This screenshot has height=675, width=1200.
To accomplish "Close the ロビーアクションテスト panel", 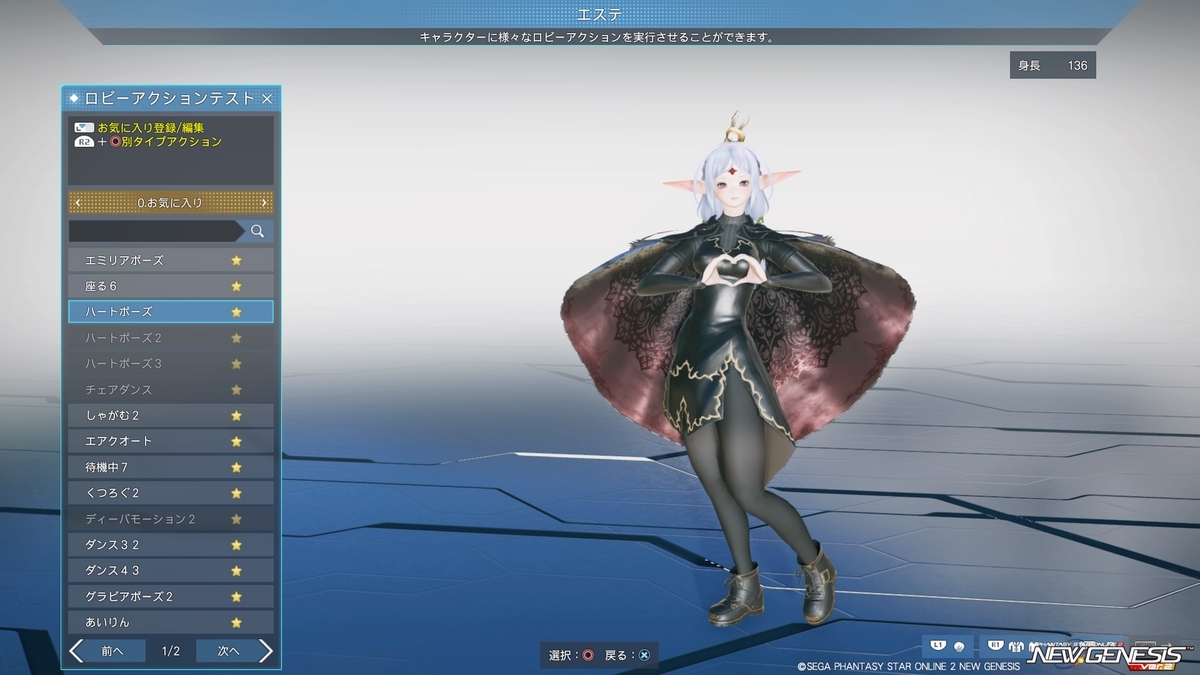I will 267,98.
